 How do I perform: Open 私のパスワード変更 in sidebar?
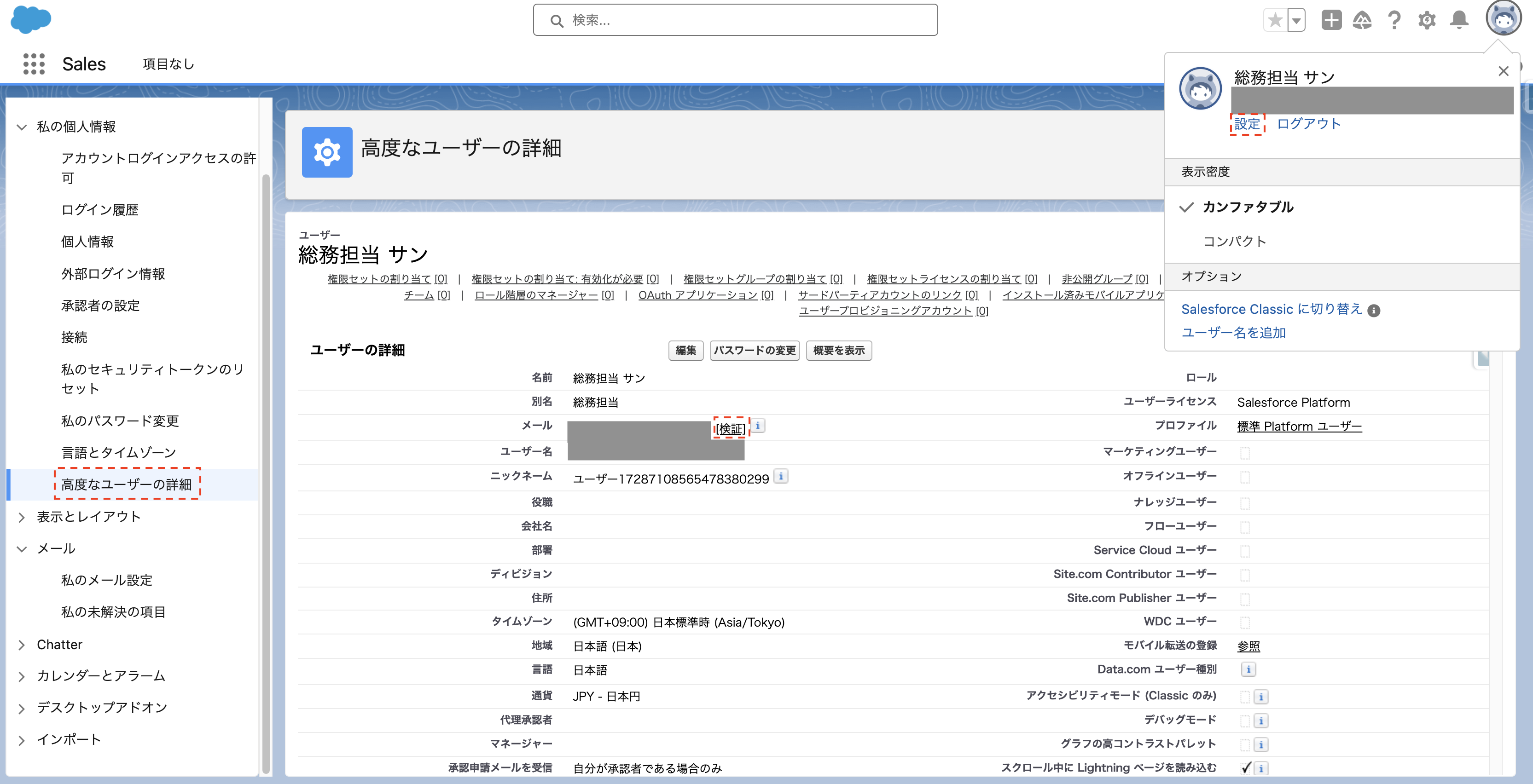[x=120, y=421]
